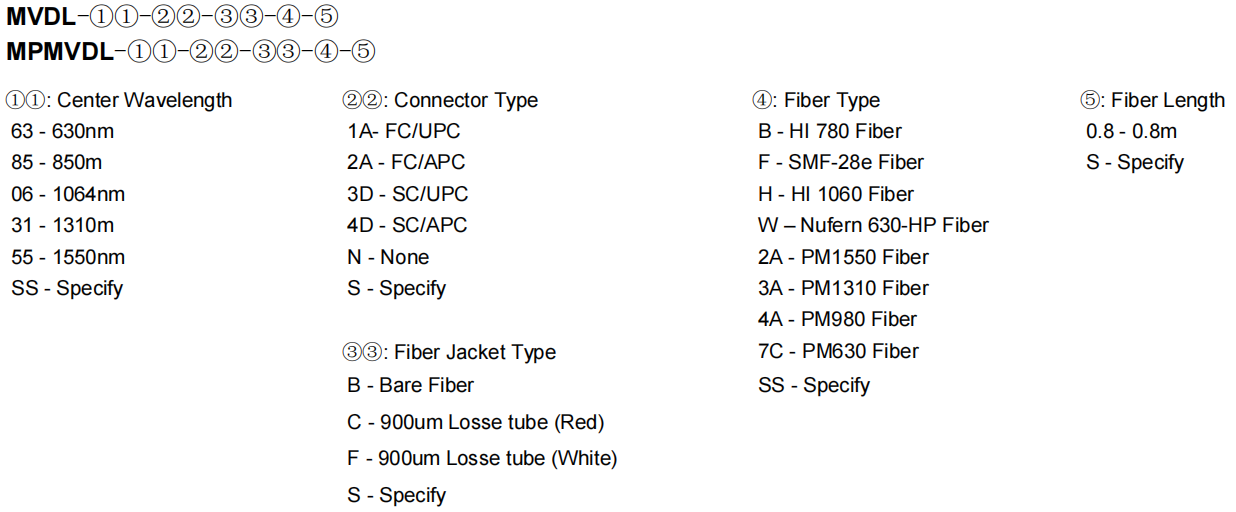Click the 63 - 630nm wavelength option

click(61, 131)
